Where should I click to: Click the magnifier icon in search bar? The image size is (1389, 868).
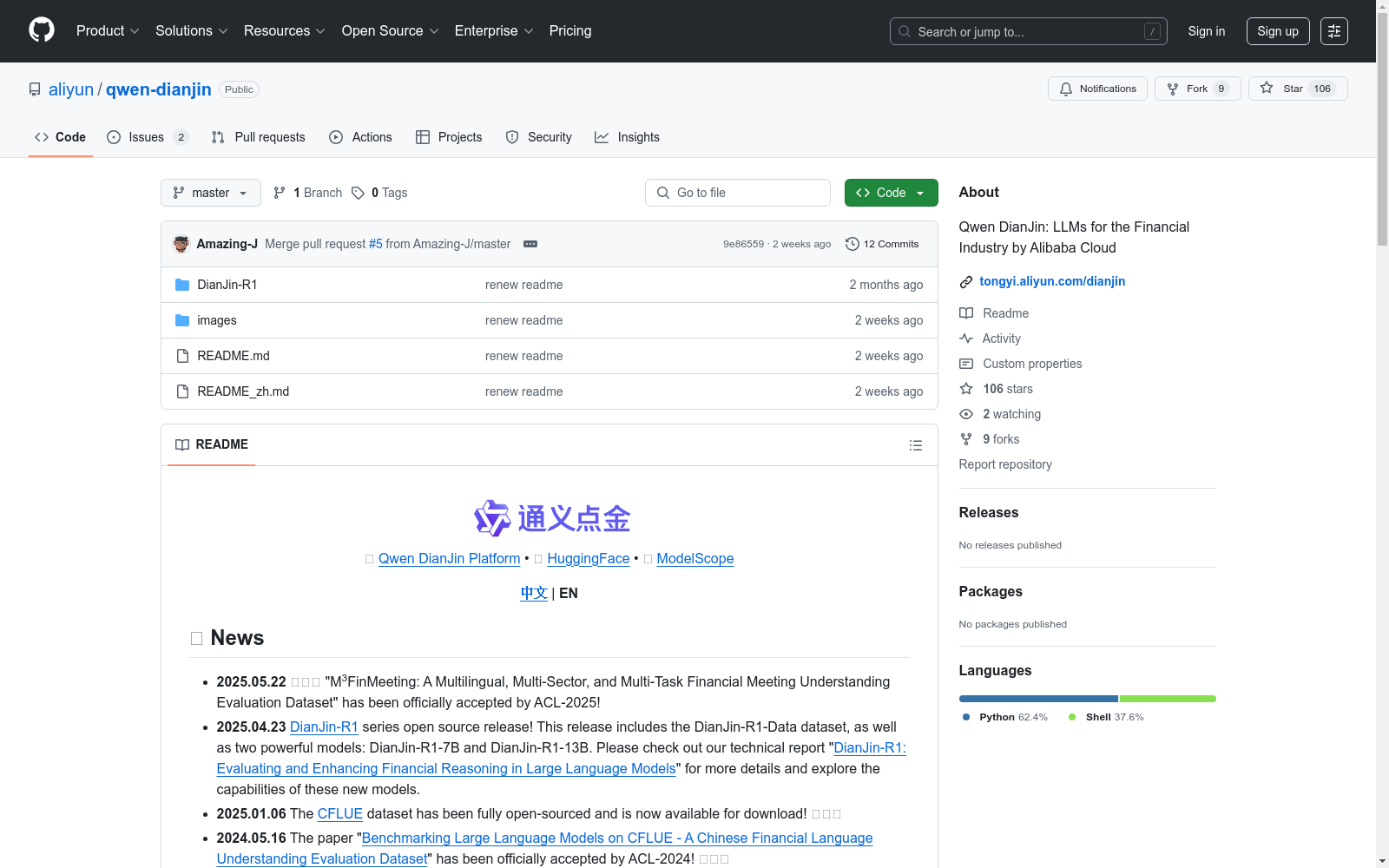coord(905,31)
